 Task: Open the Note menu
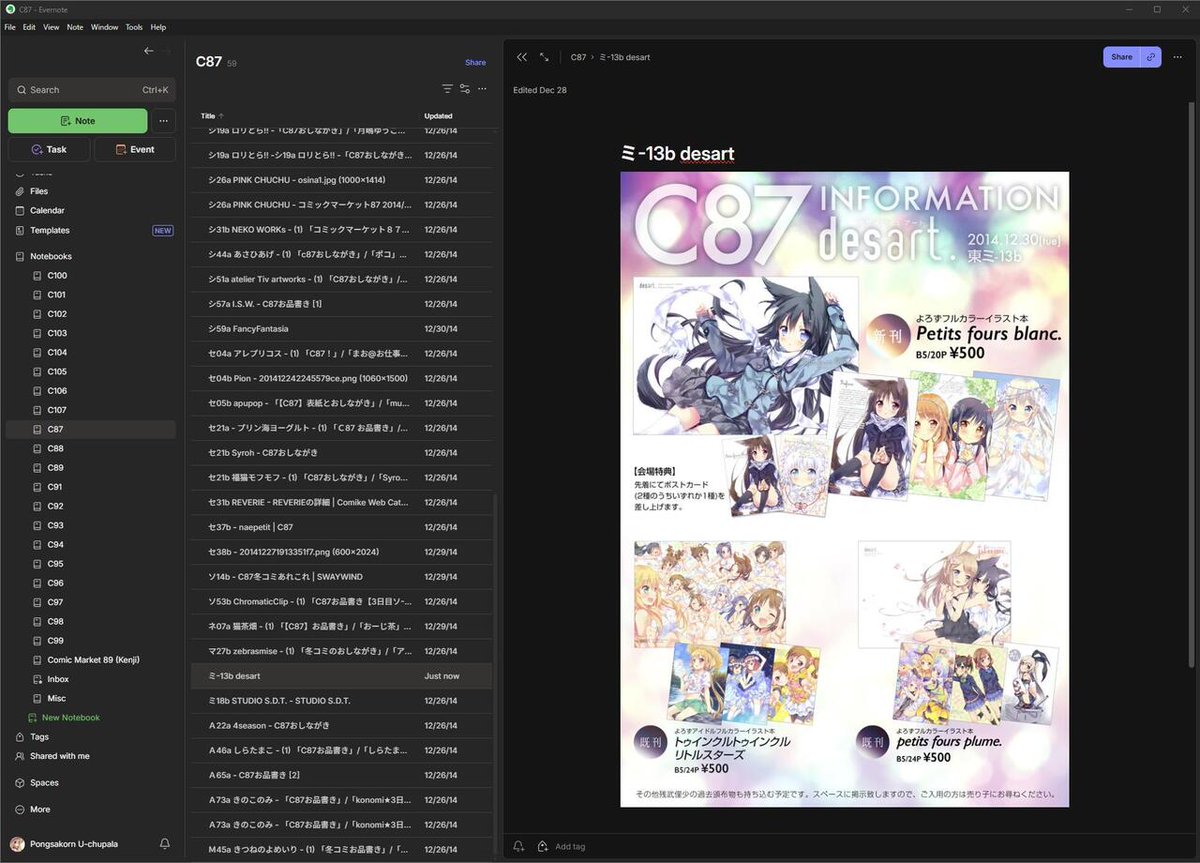pyautogui.click(x=75, y=27)
